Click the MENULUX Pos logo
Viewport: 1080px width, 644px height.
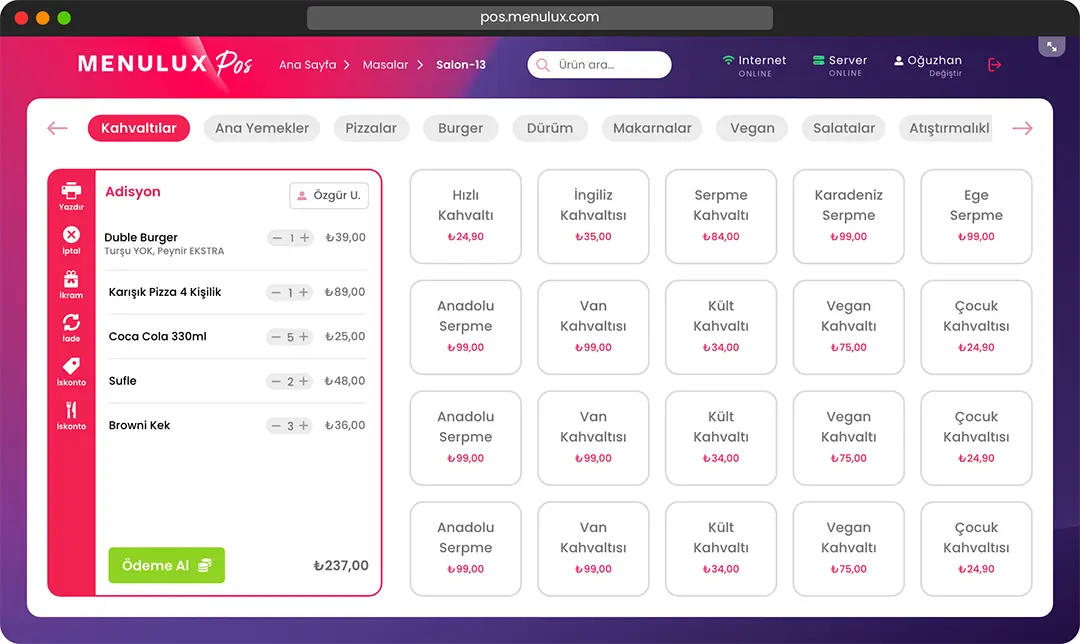(165, 63)
